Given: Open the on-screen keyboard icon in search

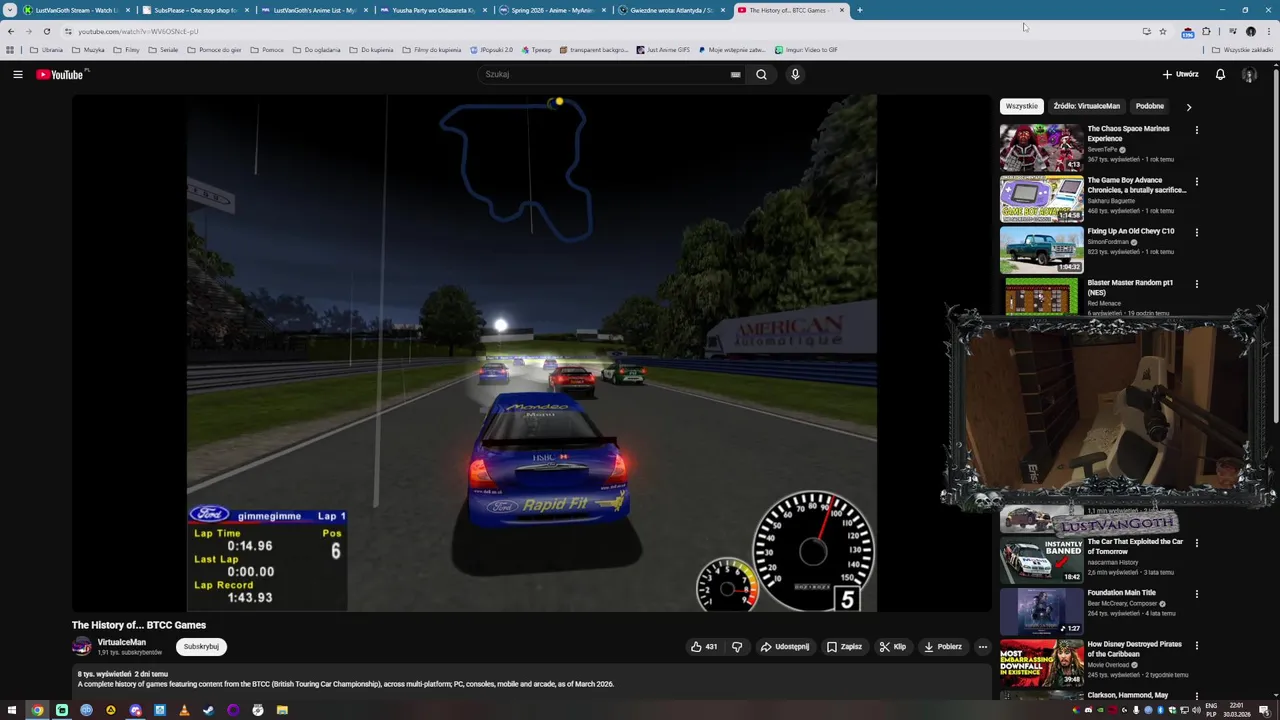Looking at the screenshot, I should click(x=735, y=74).
